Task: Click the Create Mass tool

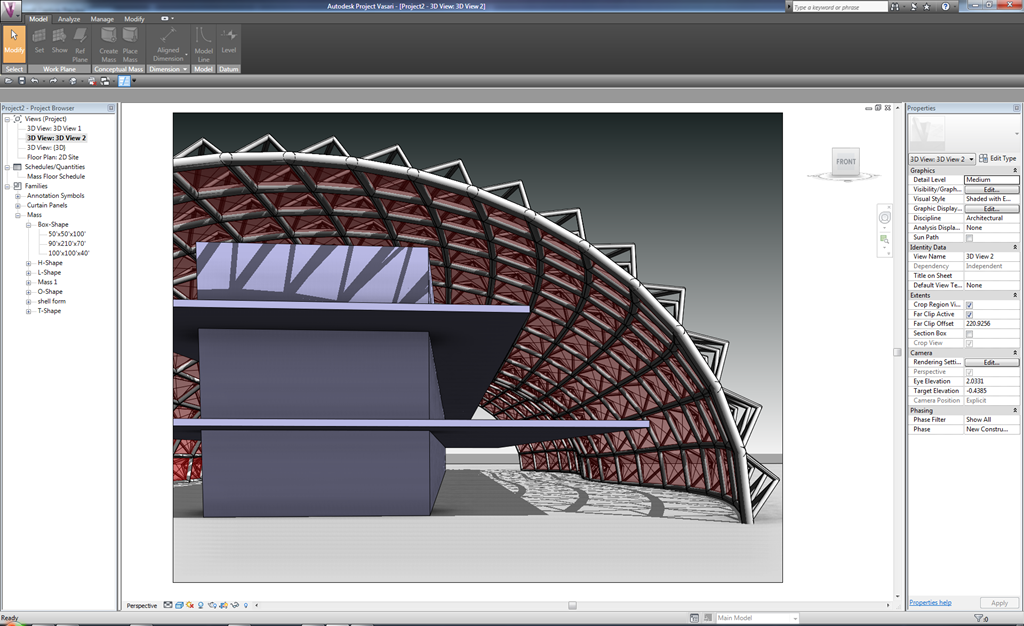Action: tap(108, 43)
